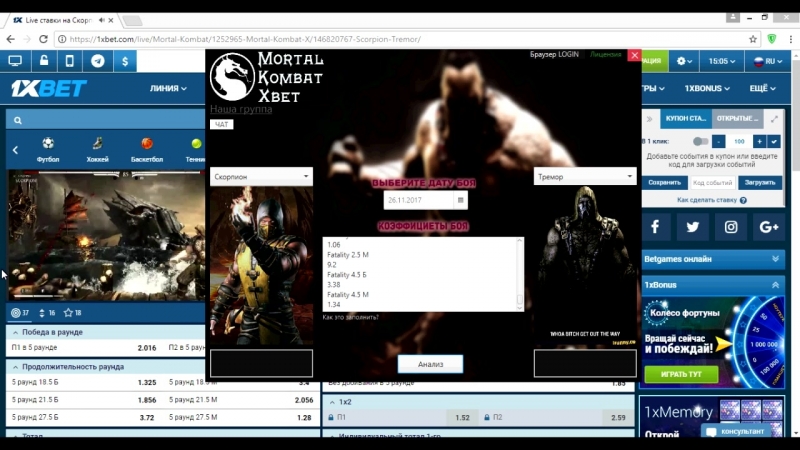Click the Лицензия link in overlay
Image resolution: width=800 pixels, height=450 pixels.
pyautogui.click(x=605, y=55)
